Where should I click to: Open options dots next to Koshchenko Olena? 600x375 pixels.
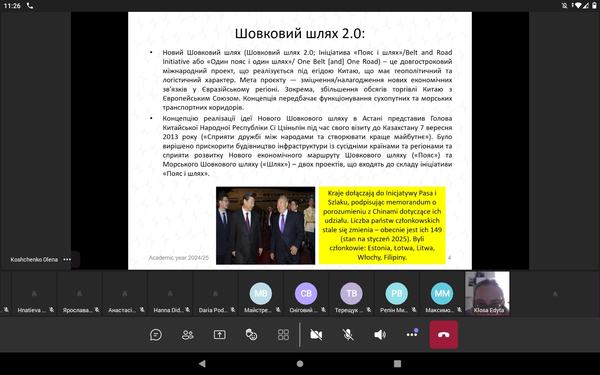[x=67, y=259]
